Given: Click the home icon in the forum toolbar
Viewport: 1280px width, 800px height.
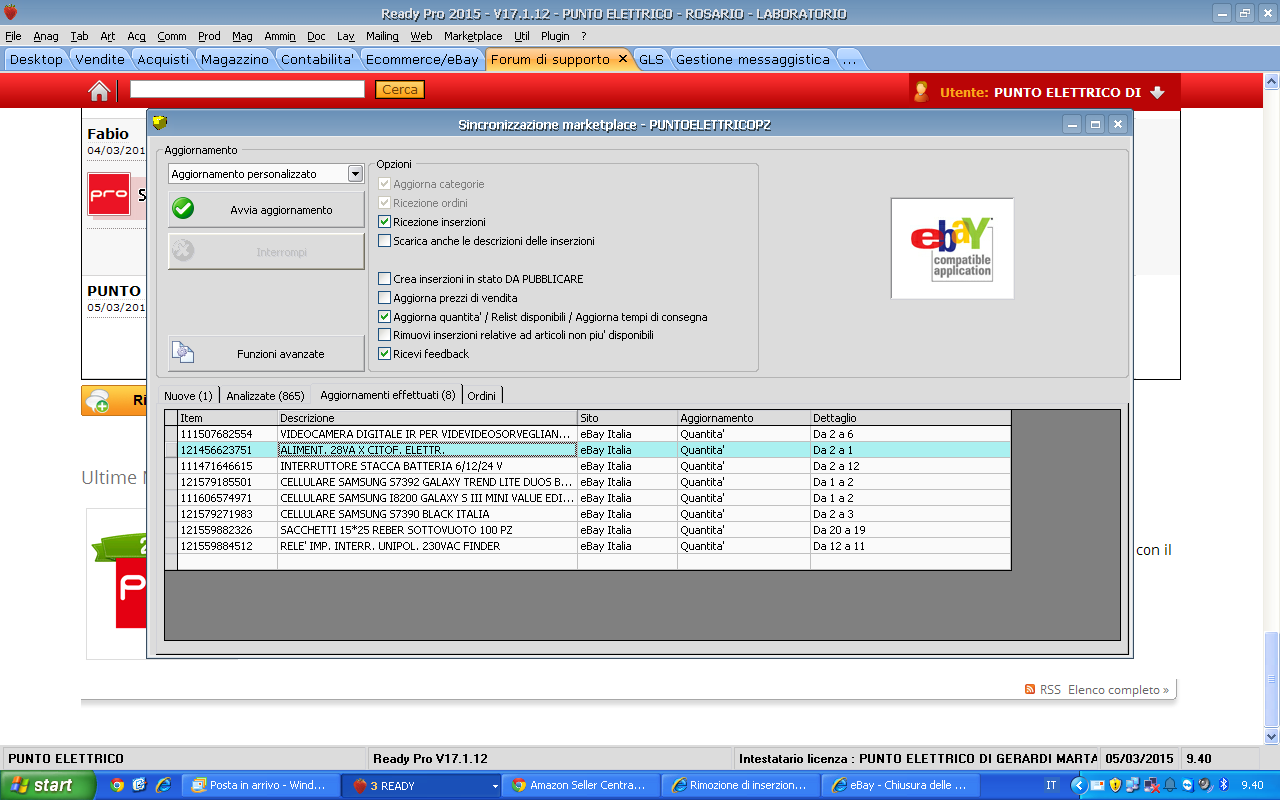Looking at the screenshot, I should click(99, 91).
